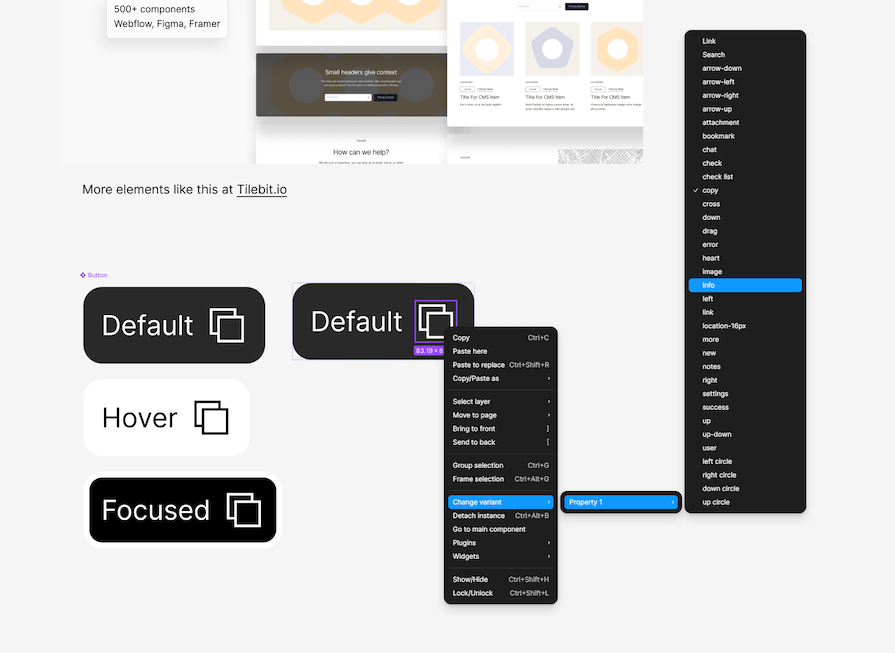Viewport: 895px width, 653px height.
Task: Click the purple component diamond beside the Button label
Action: (83, 275)
